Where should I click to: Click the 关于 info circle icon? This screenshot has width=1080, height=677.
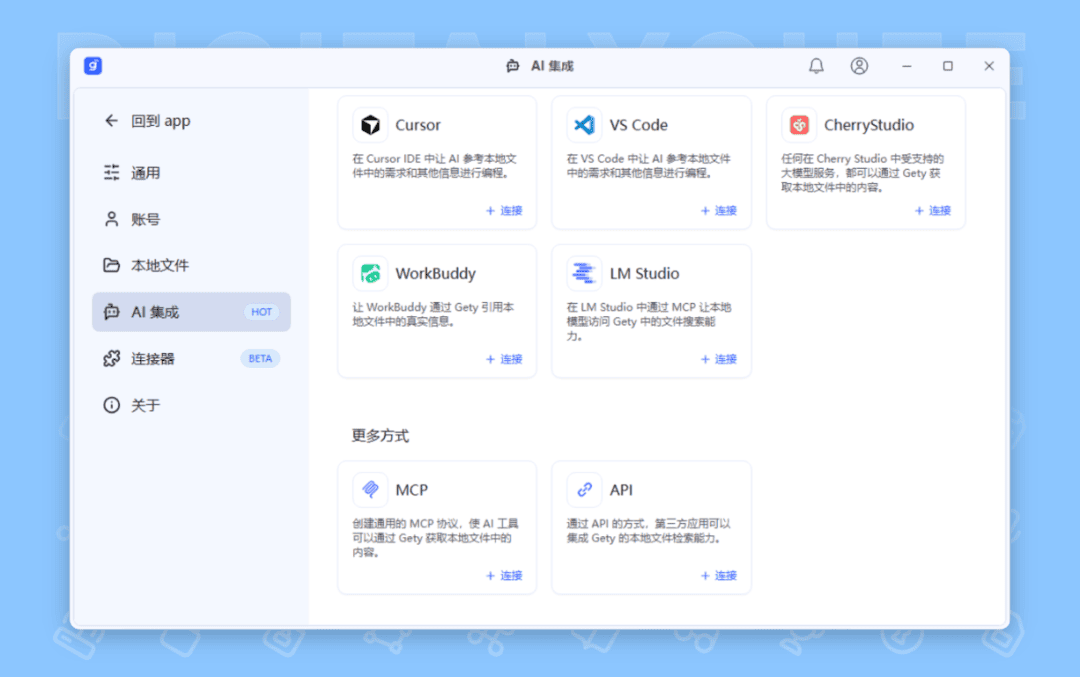(112, 405)
